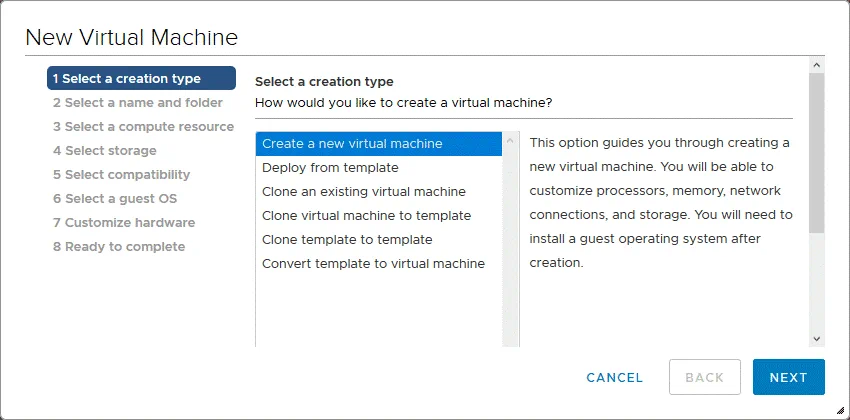Open step 5 Select compatibility
This screenshot has width=850, height=420.
(121, 174)
